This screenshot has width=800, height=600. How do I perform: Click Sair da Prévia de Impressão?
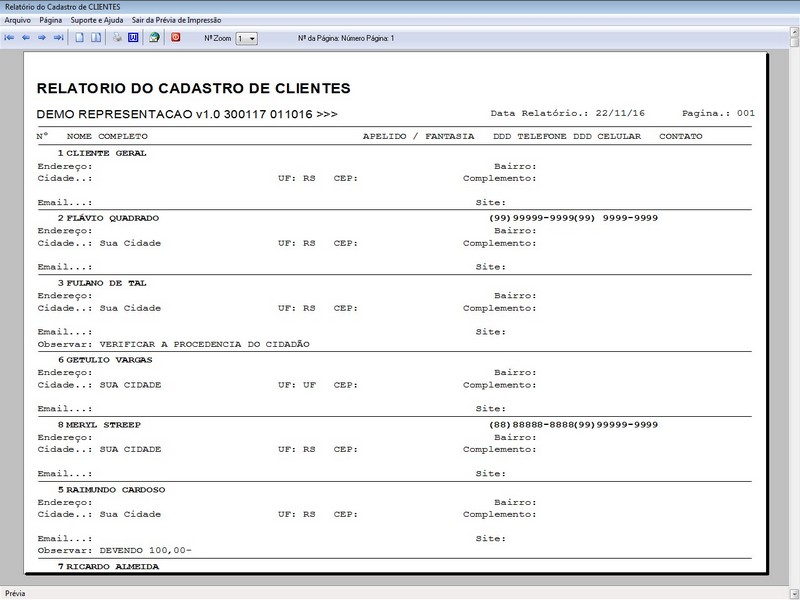pos(177,20)
